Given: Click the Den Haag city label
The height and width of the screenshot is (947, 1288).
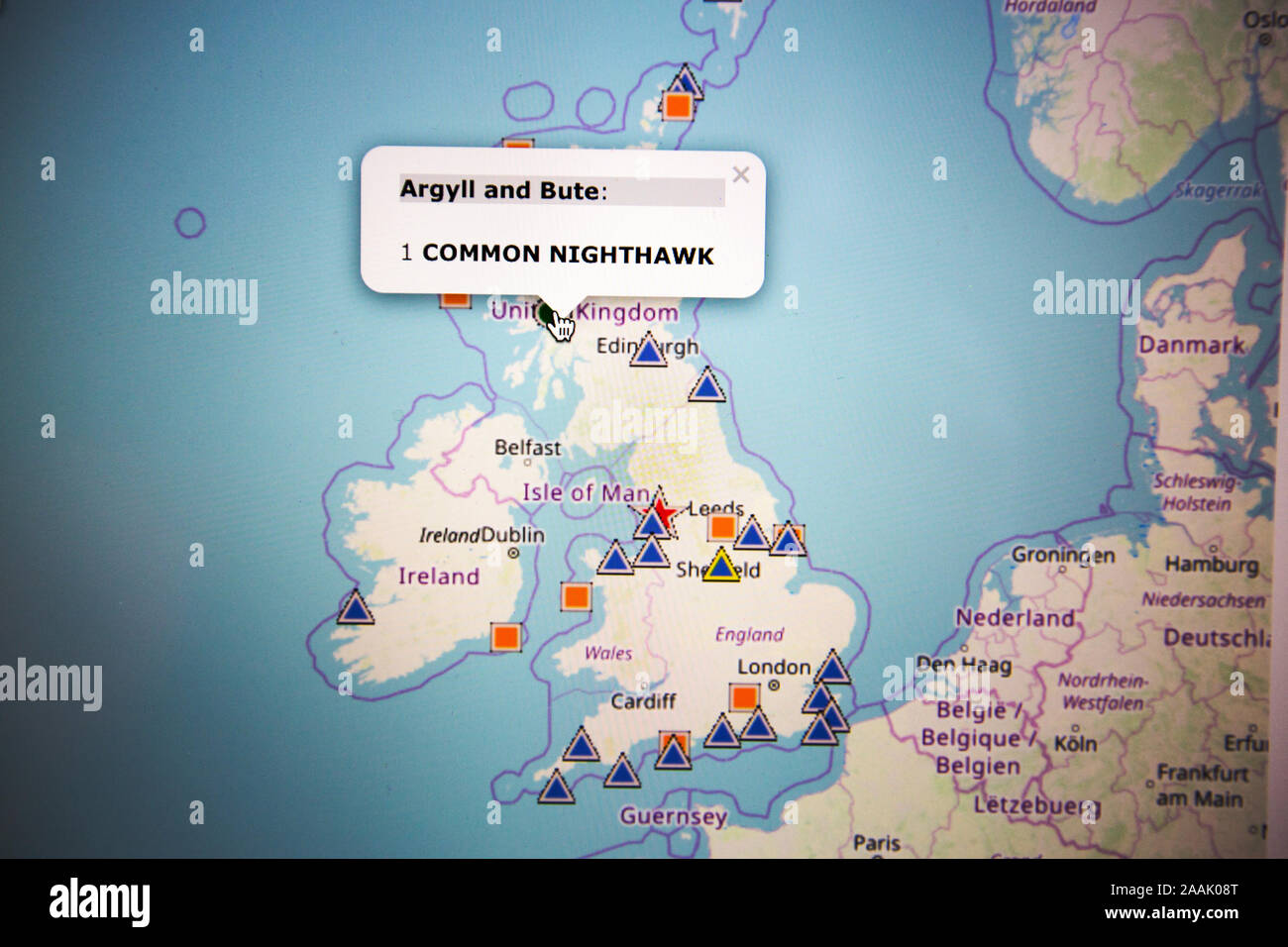Looking at the screenshot, I should (x=964, y=665).
